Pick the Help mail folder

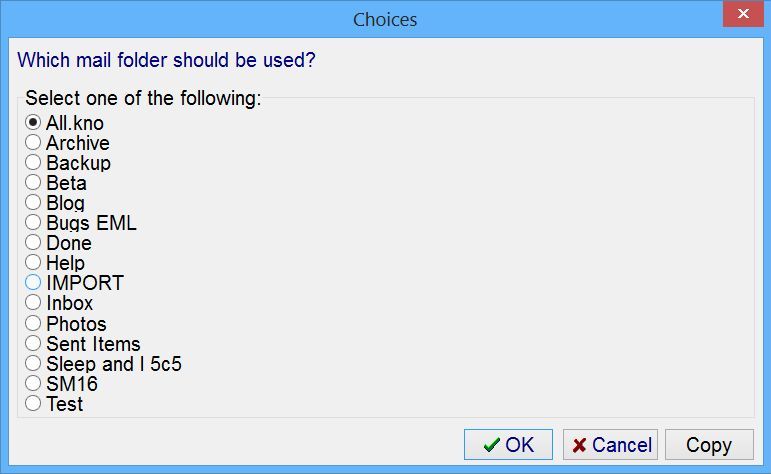tap(33, 263)
